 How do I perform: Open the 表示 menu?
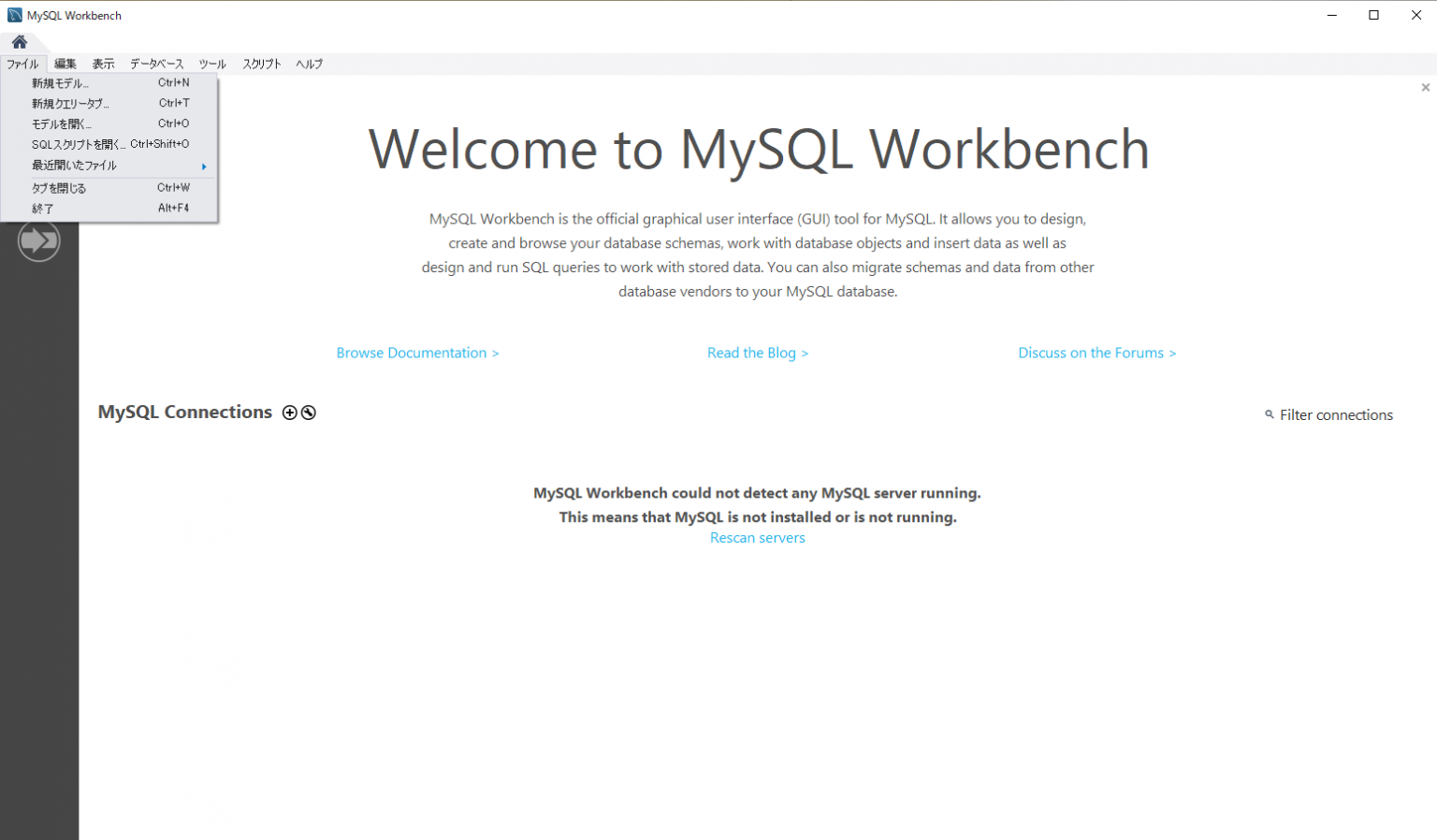103,64
